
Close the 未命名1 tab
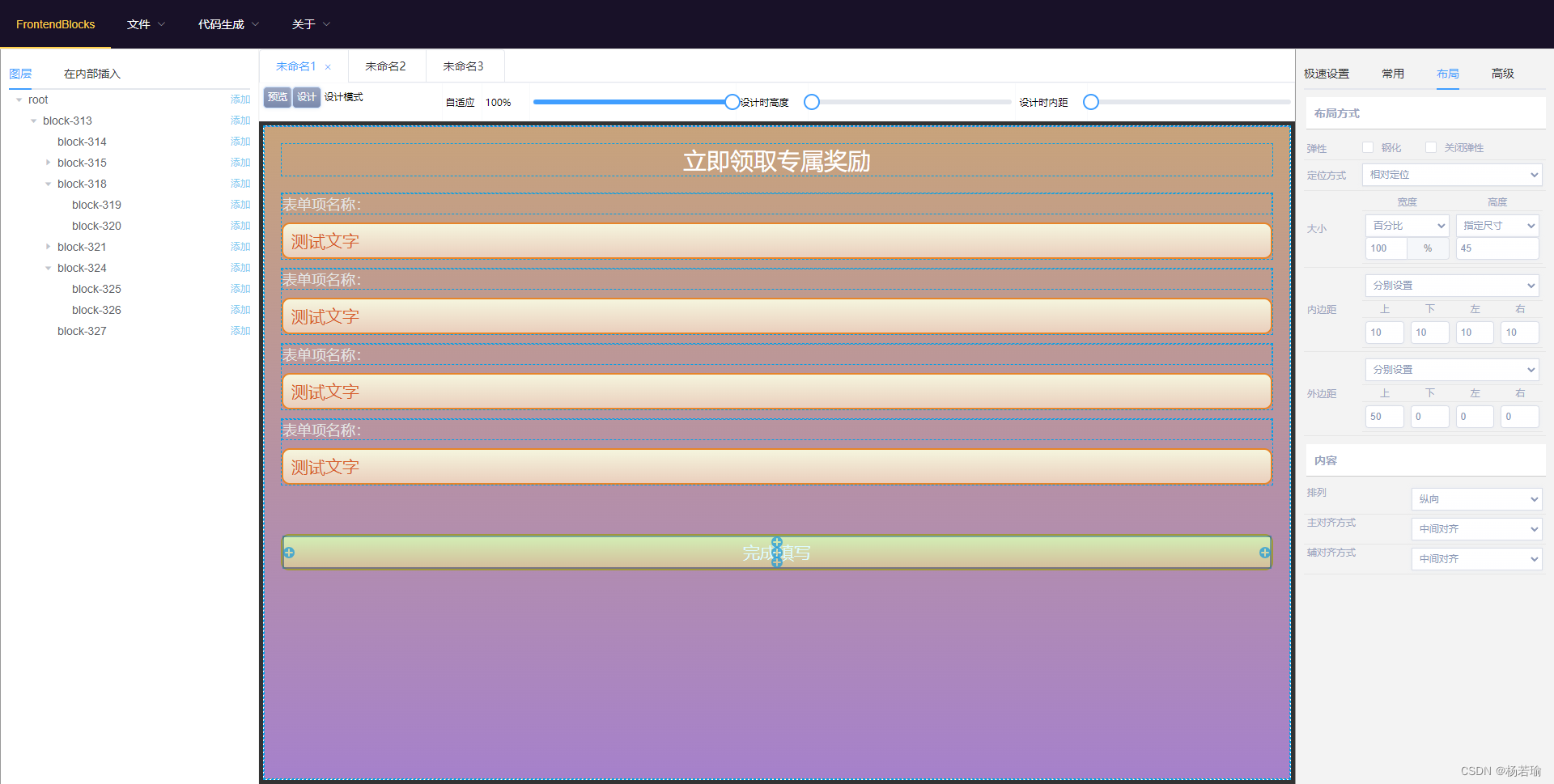coord(328,67)
